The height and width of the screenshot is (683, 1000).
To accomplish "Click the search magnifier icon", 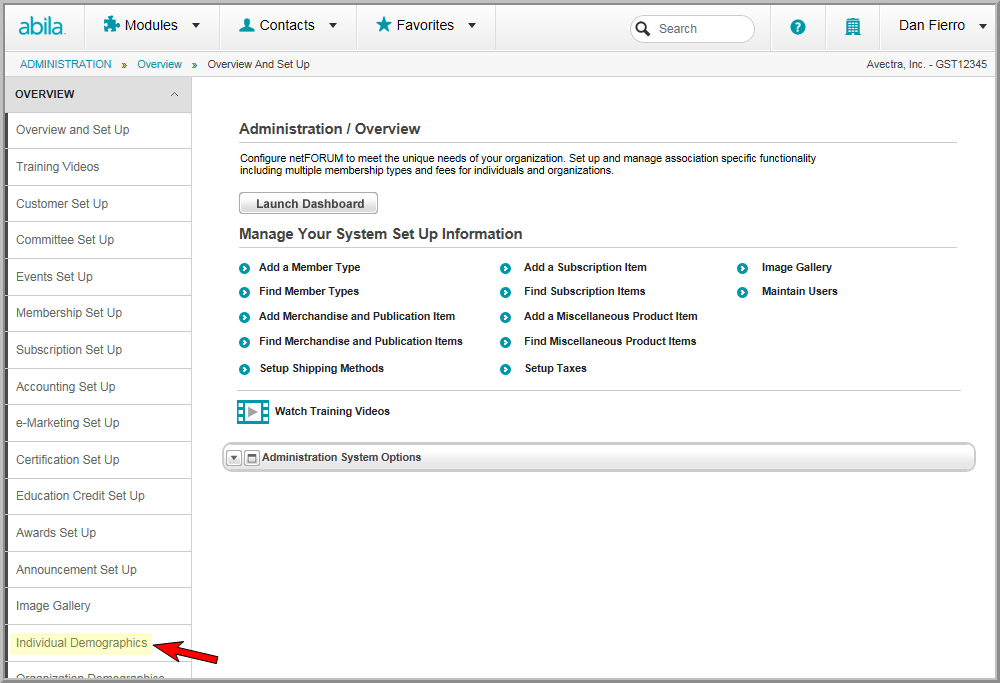I will (x=643, y=29).
